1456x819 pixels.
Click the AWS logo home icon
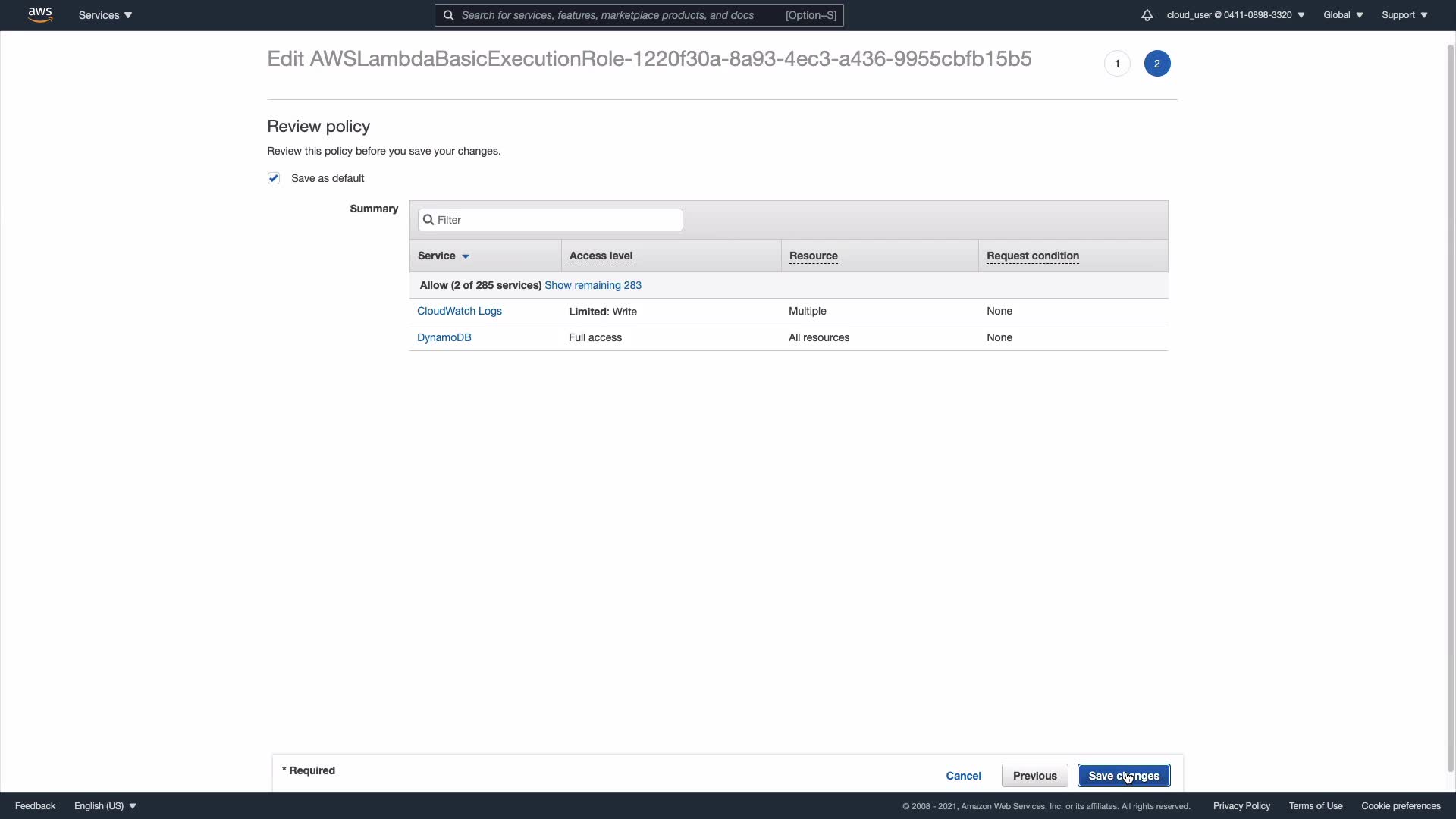(40, 14)
